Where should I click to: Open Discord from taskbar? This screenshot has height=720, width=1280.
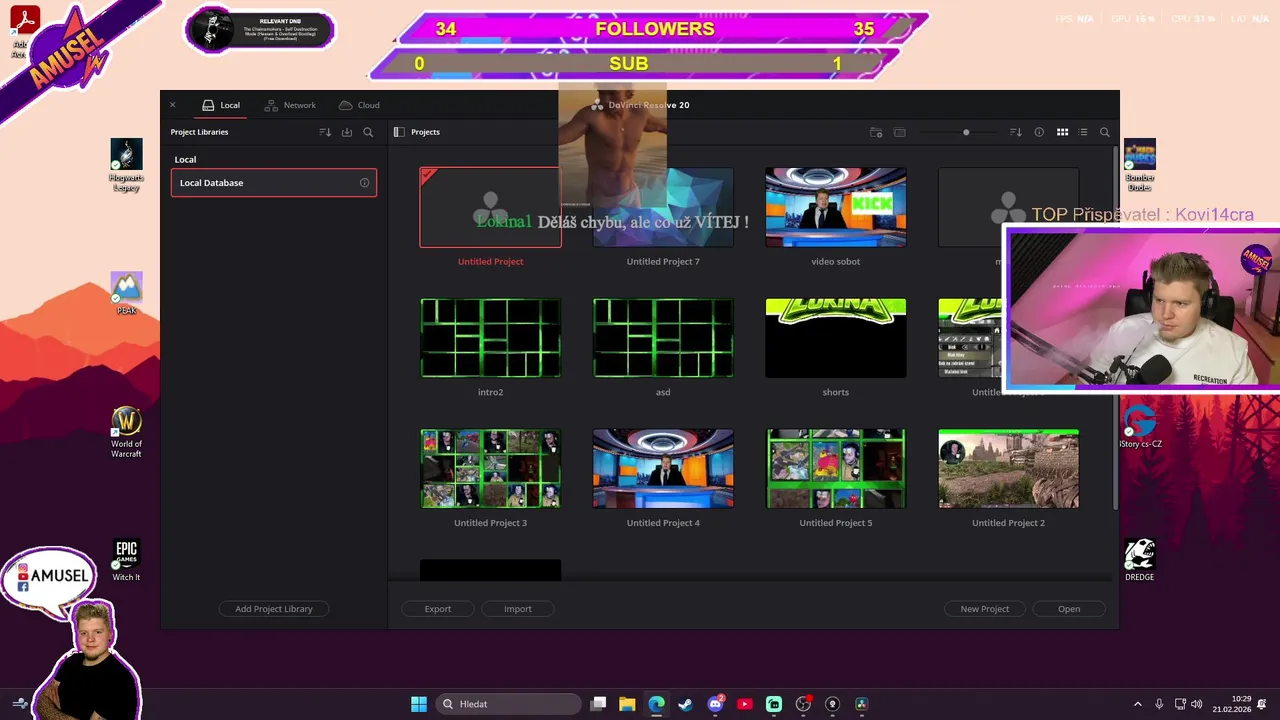click(x=715, y=704)
